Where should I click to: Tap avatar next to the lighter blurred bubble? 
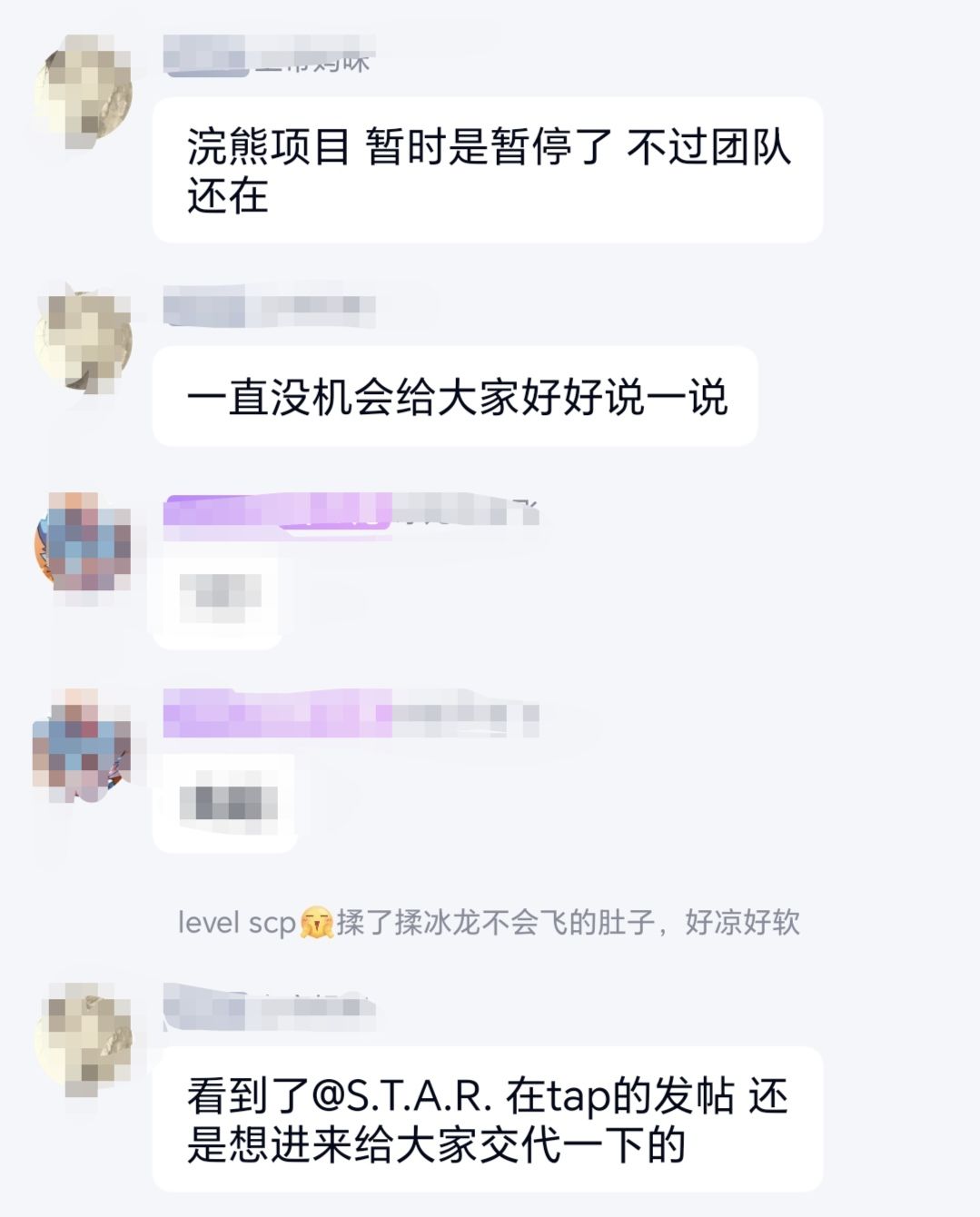[84, 542]
